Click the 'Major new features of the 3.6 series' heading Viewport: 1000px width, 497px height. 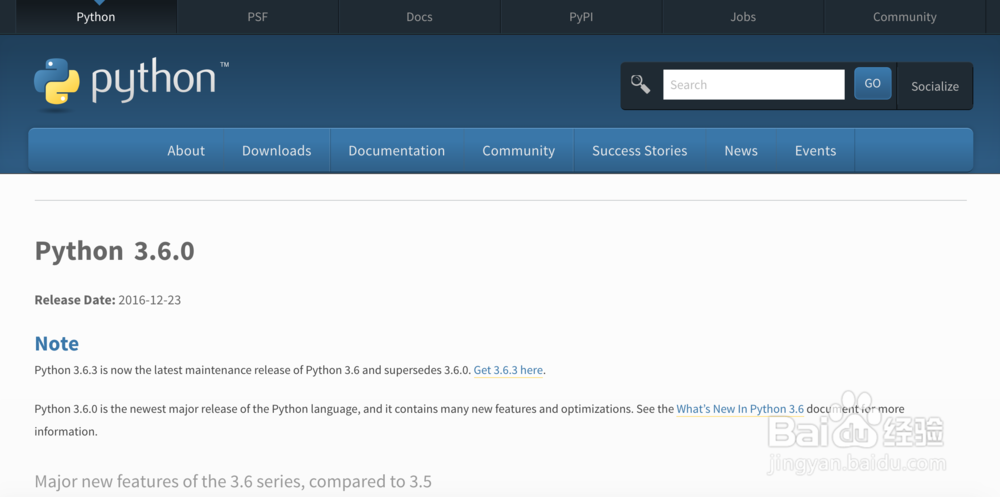click(x=233, y=481)
